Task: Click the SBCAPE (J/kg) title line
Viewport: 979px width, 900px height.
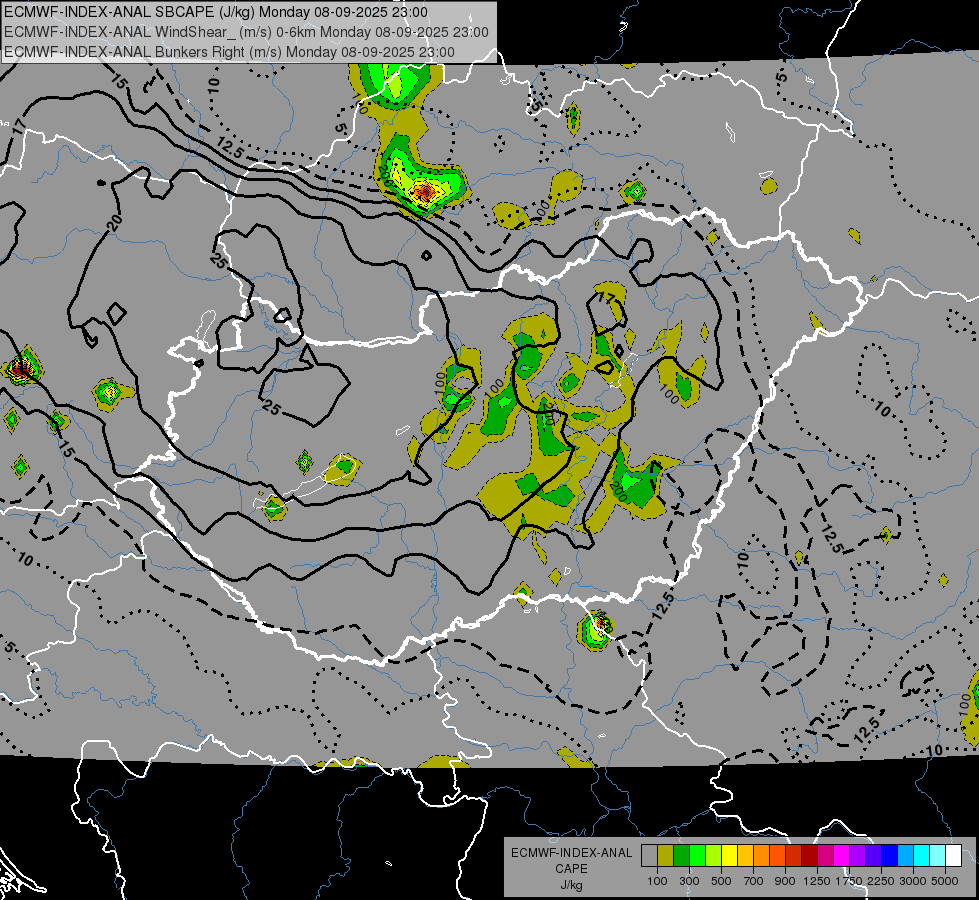Action: click(x=216, y=12)
